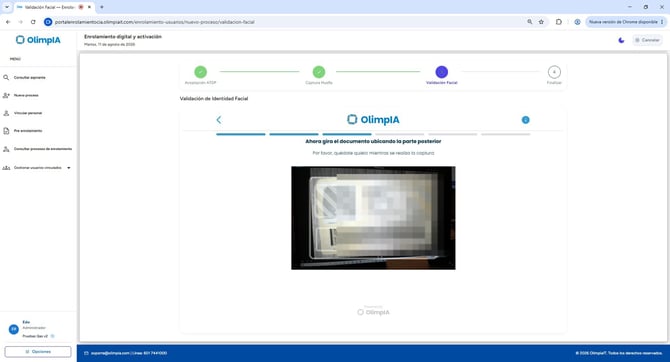This screenshot has height=362, width=670.
Task: Click the Gestionar usuarios vinculados group icon
Action: [6, 168]
